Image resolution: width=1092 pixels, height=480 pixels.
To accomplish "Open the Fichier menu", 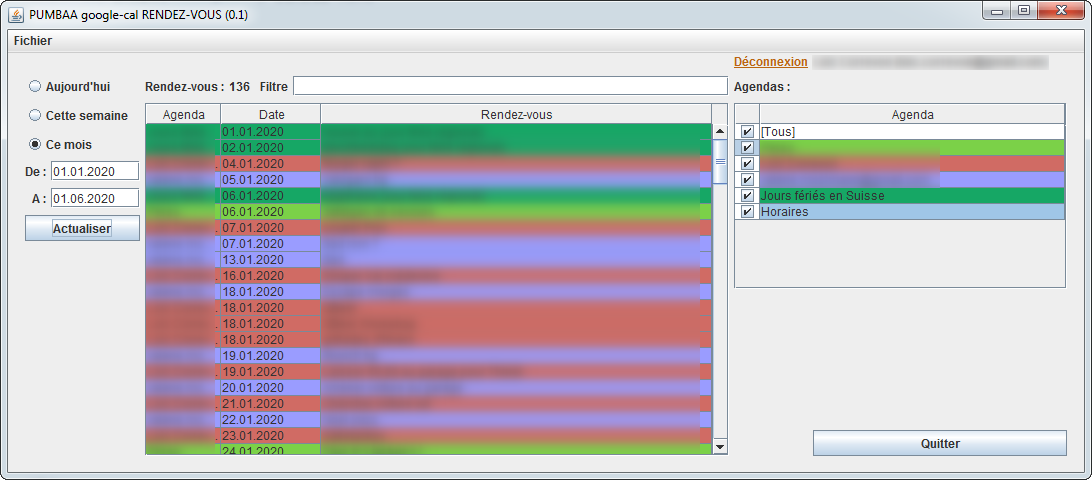I will pyautogui.click(x=33, y=40).
